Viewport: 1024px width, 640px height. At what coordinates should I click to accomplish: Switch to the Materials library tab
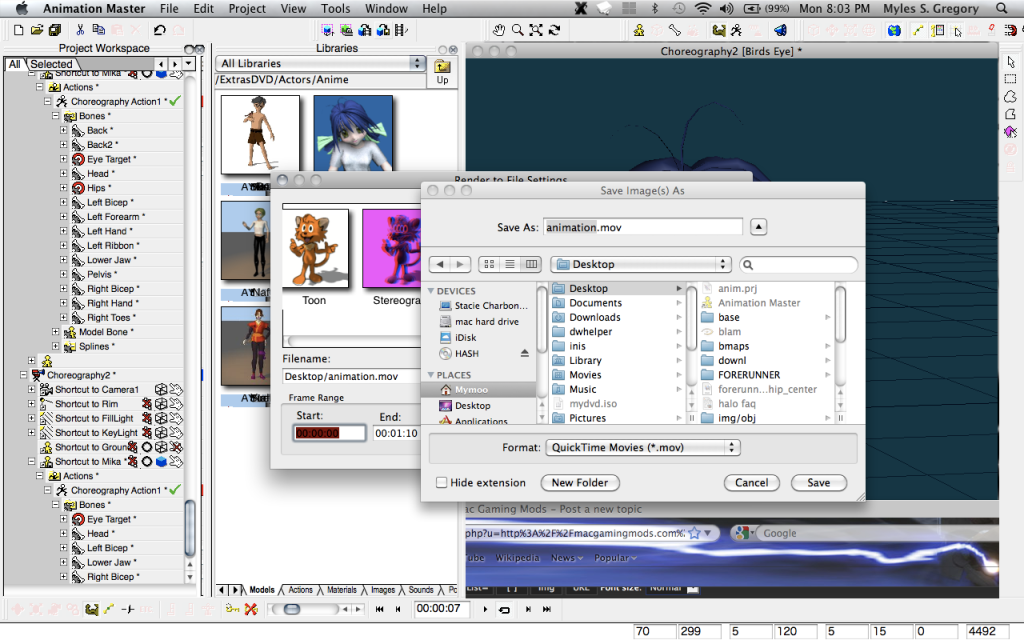(341, 590)
